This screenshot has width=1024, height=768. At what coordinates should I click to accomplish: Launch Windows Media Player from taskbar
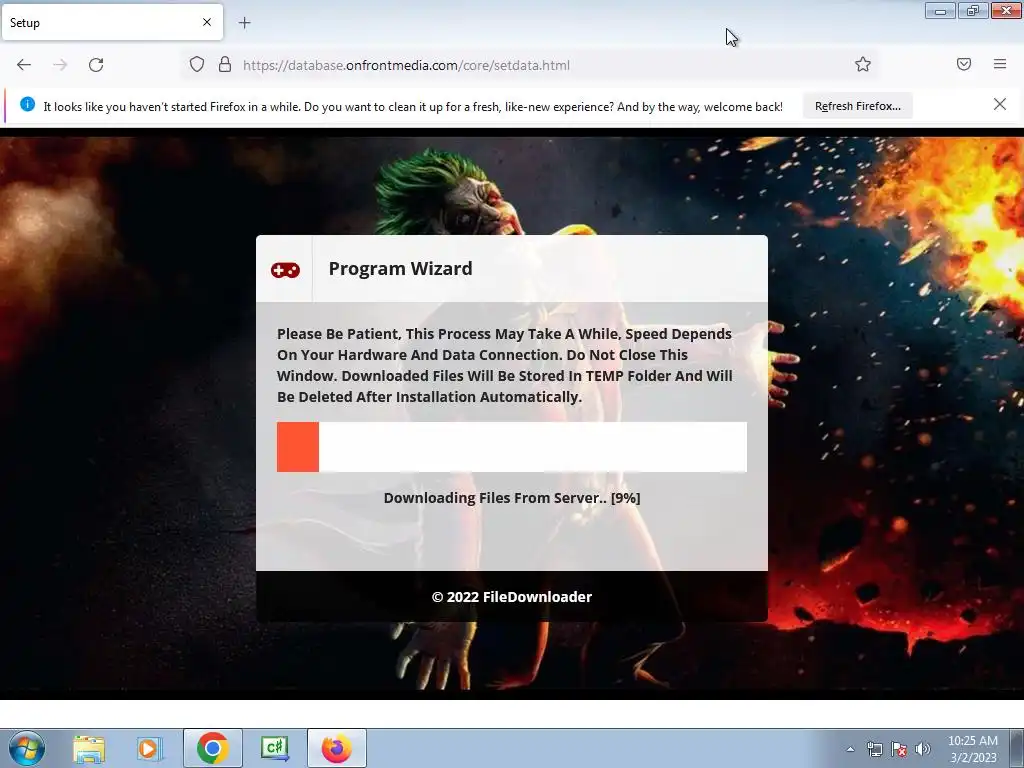click(x=150, y=748)
